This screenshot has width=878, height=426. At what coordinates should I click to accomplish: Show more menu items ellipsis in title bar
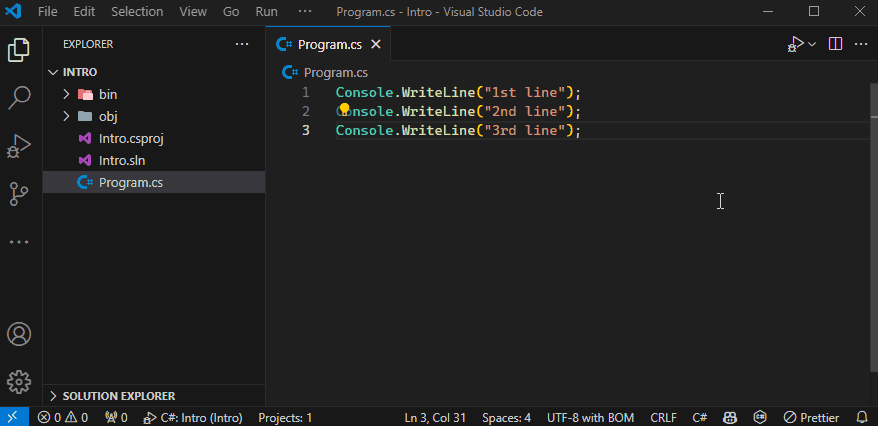[x=305, y=12]
